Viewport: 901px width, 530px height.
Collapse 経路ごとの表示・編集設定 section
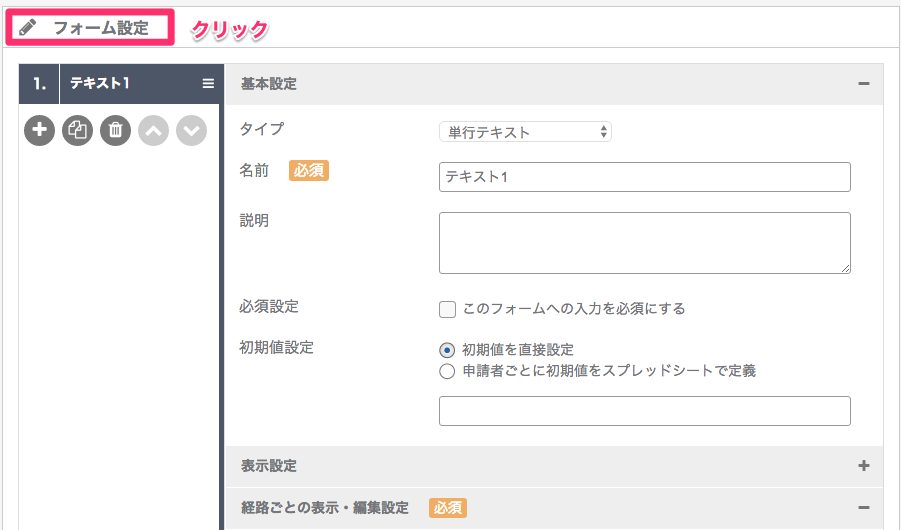click(864, 508)
